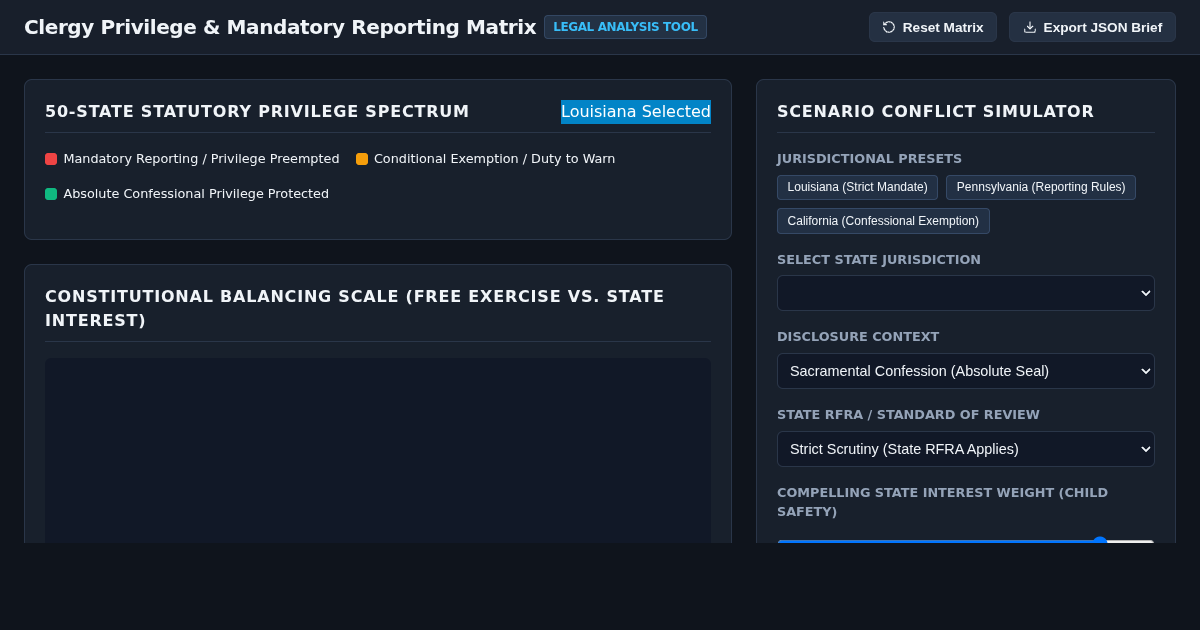Viewport: 1200px width, 630px height.
Task: Click the Export JSON Brief button
Action: click(1092, 27)
